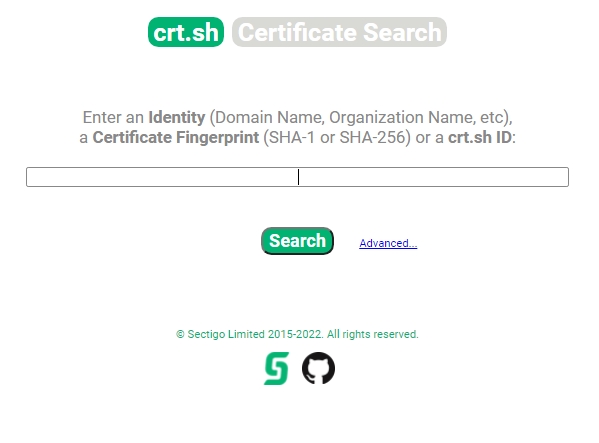This screenshot has width=599, height=443.
Task: Click the All rights reserved text
Action: point(372,334)
